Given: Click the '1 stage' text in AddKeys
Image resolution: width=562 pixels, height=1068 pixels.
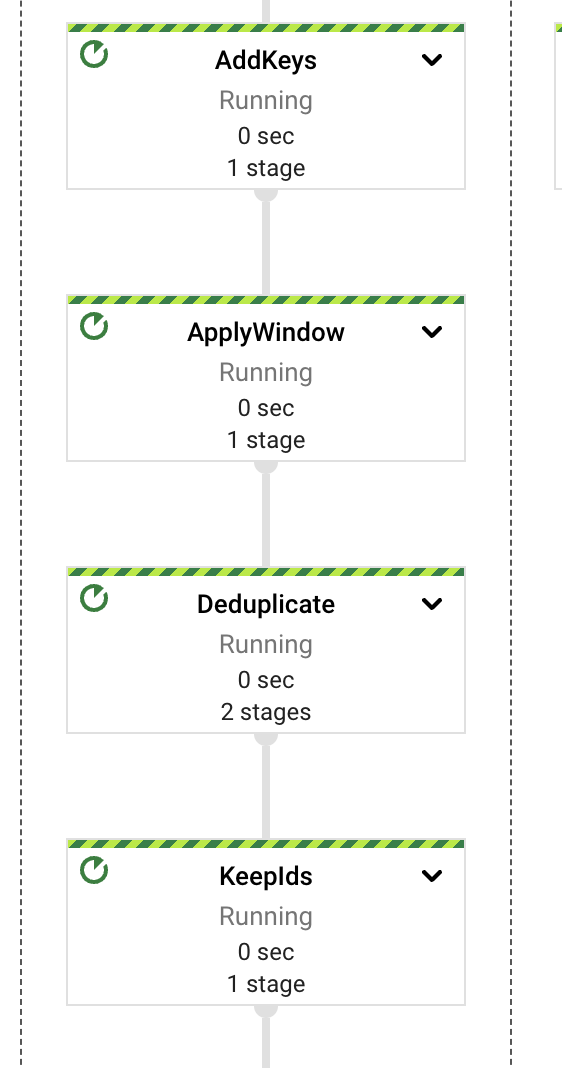Looking at the screenshot, I should click(x=266, y=168).
